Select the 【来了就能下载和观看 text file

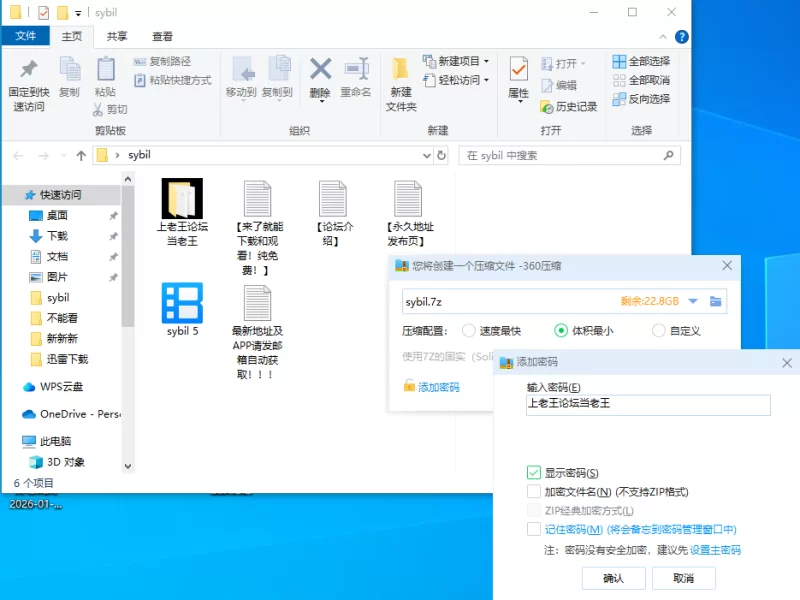click(x=258, y=228)
